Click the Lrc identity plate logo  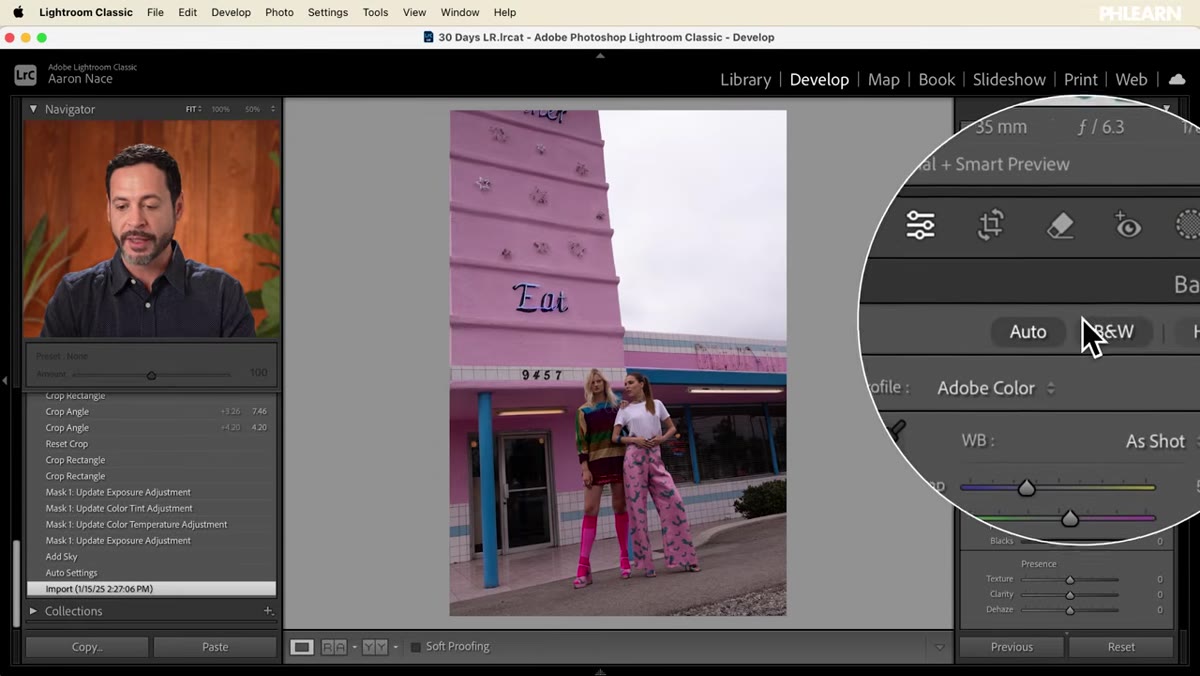[25, 74]
